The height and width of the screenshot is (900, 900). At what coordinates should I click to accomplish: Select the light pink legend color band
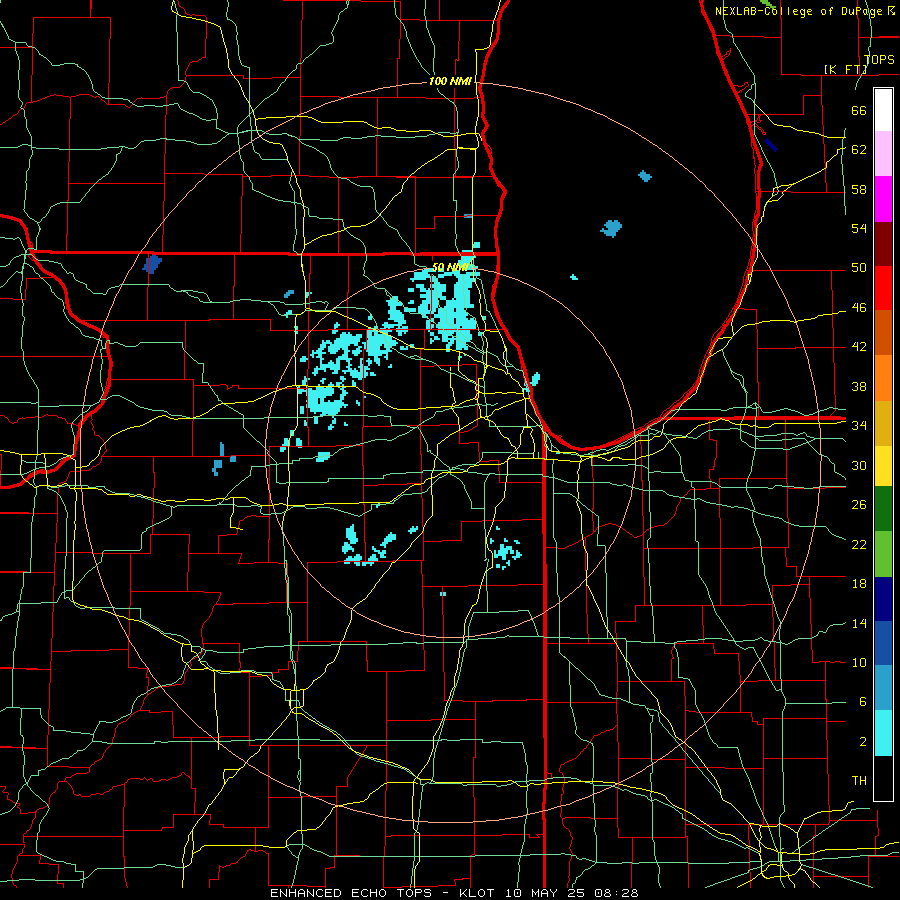coord(883,154)
